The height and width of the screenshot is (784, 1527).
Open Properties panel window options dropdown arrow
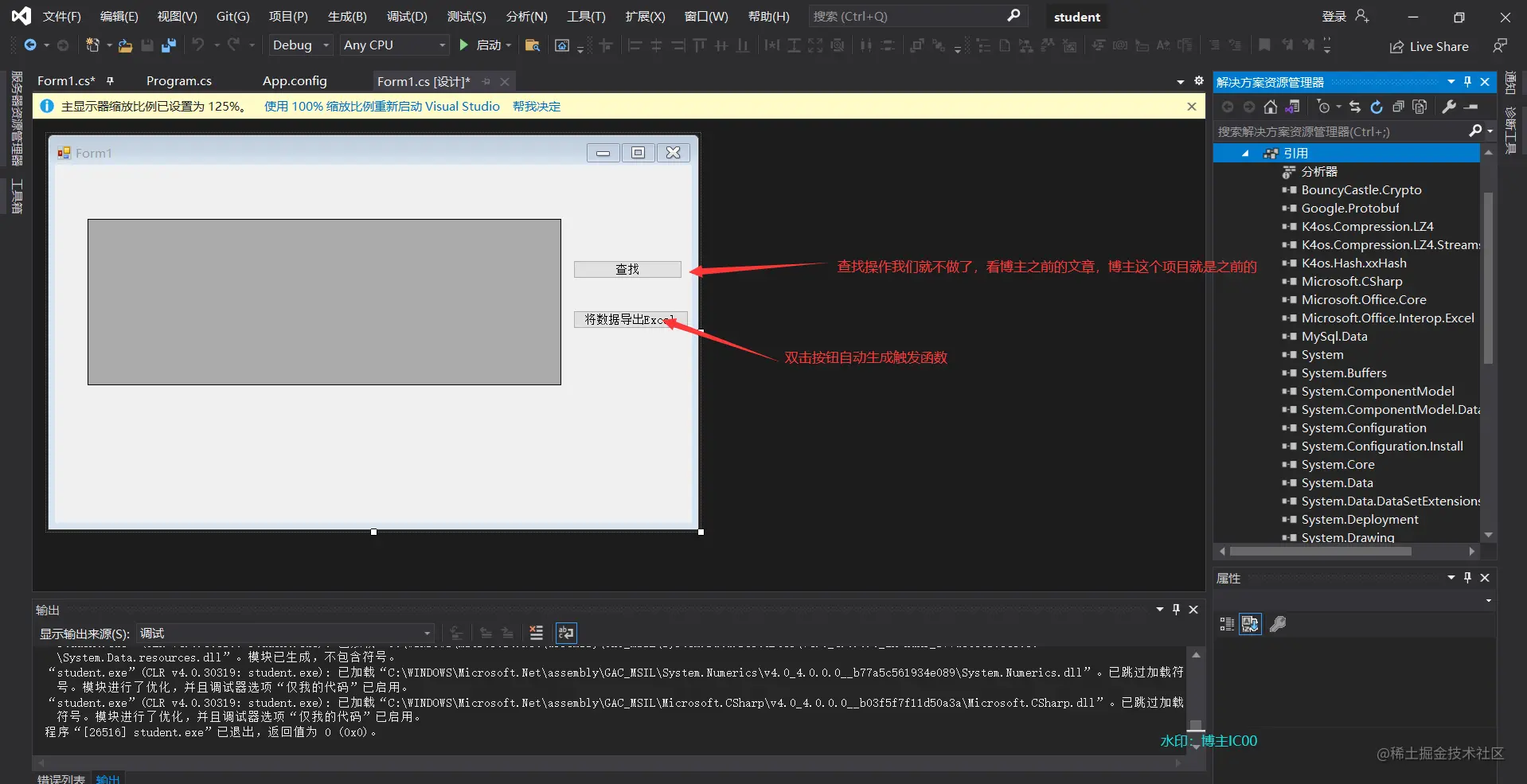pyautogui.click(x=1451, y=578)
